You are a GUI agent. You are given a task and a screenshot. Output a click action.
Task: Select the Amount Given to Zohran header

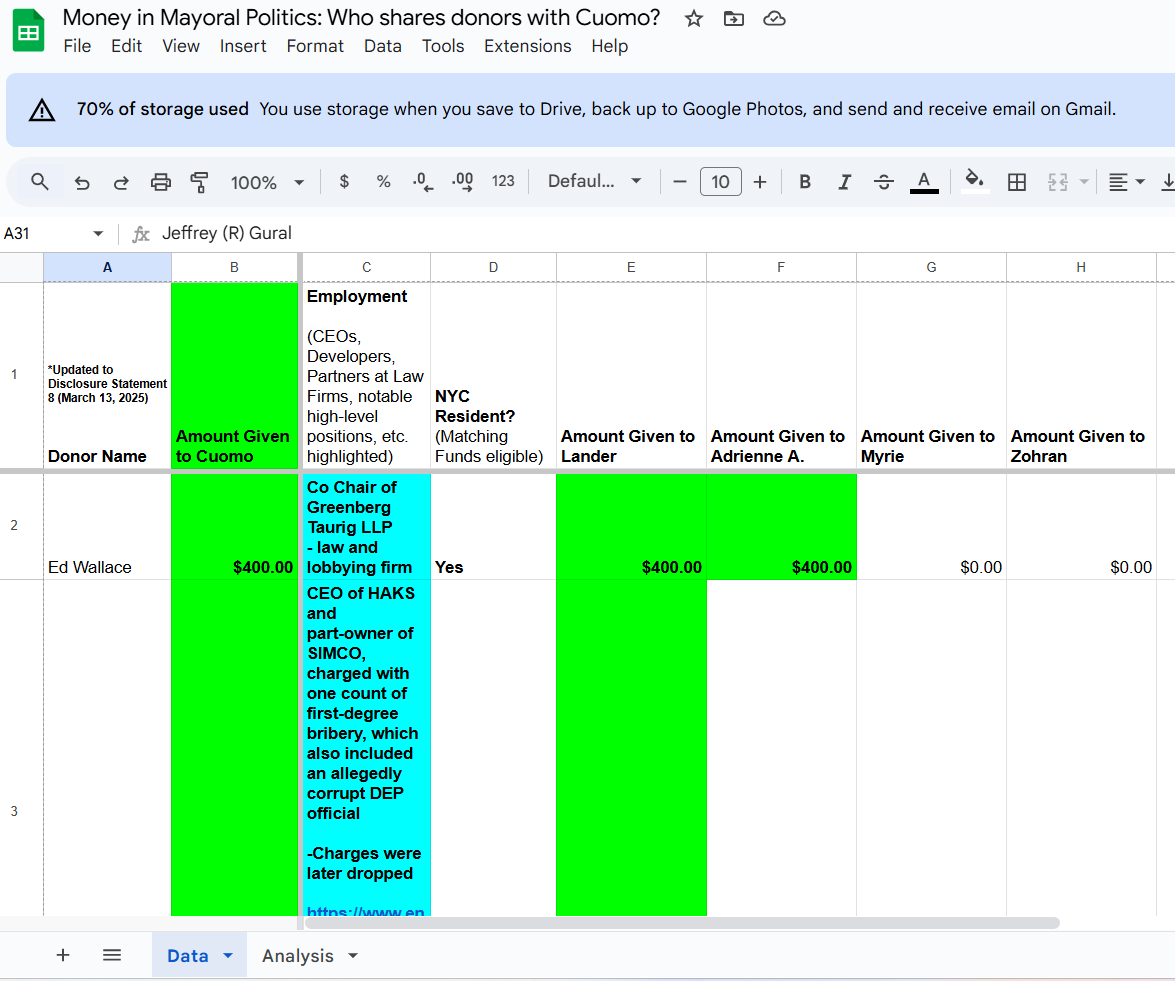1081,376
